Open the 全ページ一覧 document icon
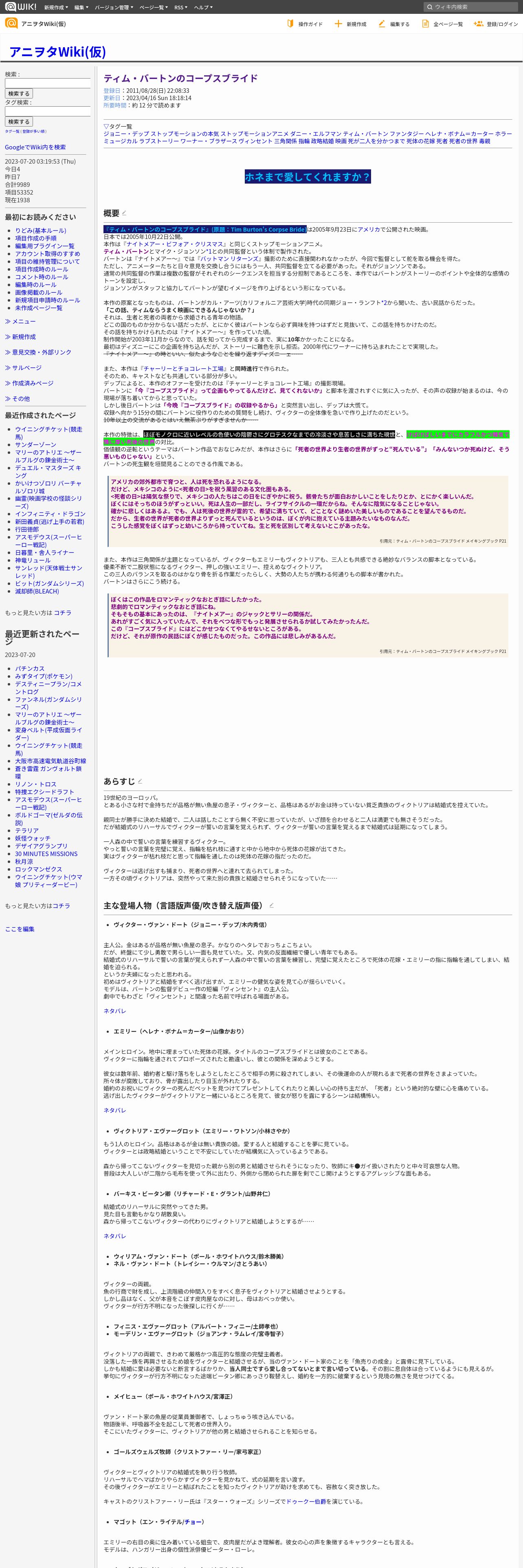Image resolution: width=523 pixels, height=1568 pixels. click(x=426, y=24)
